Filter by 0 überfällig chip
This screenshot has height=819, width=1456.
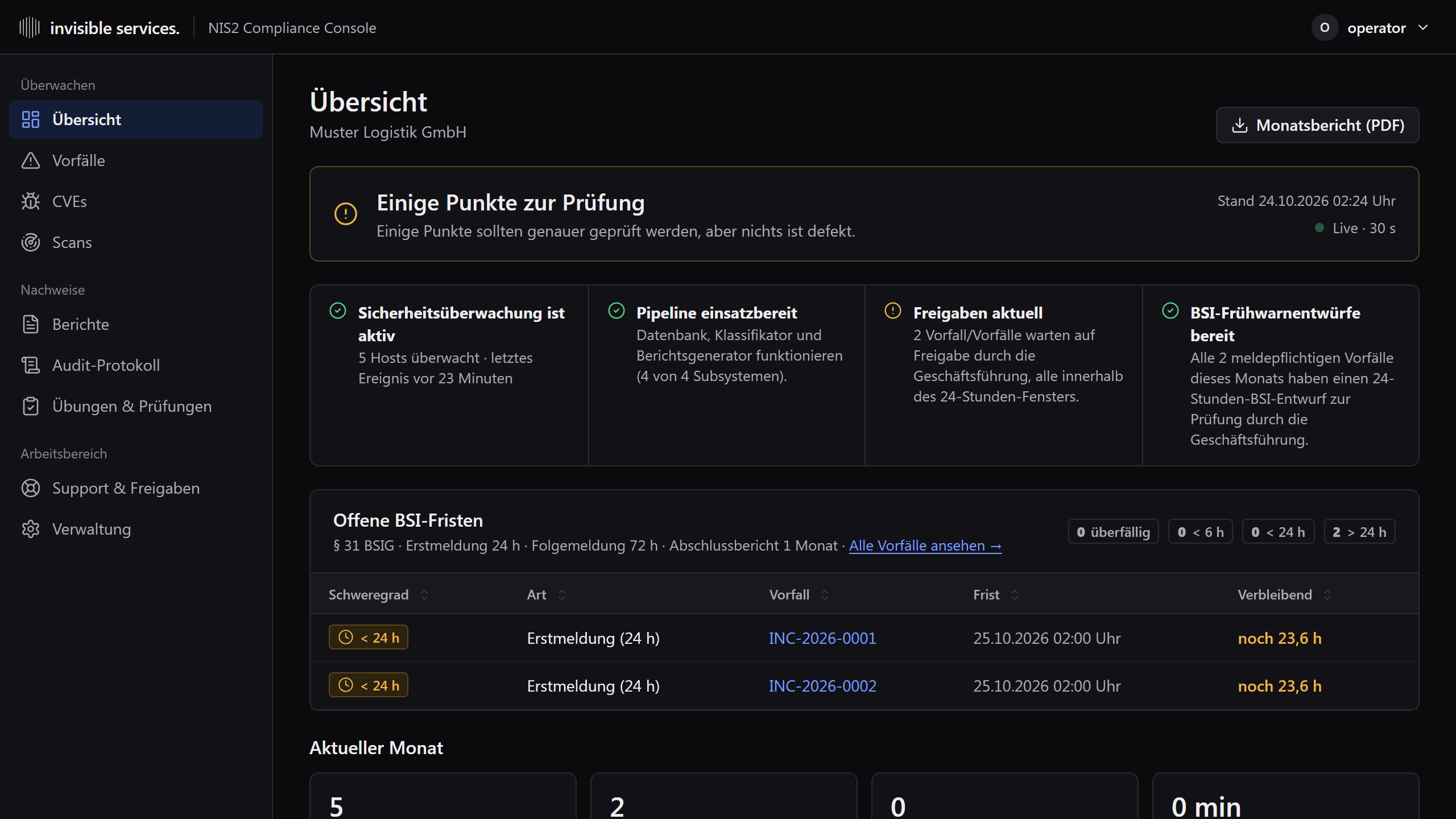coord(1113,532)
